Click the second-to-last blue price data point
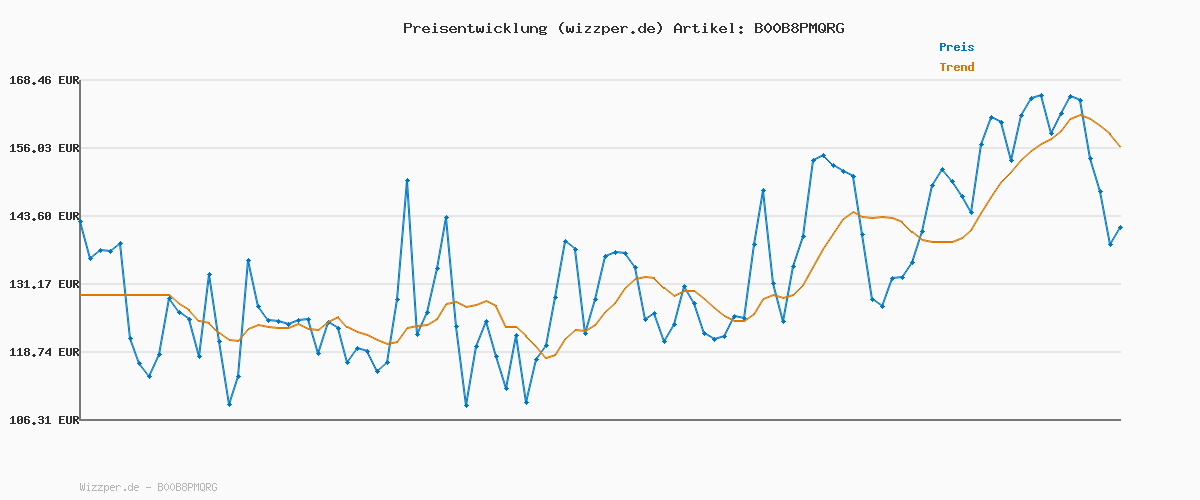This screenshot has height=500, width=1200. (x=1110, y=244)
